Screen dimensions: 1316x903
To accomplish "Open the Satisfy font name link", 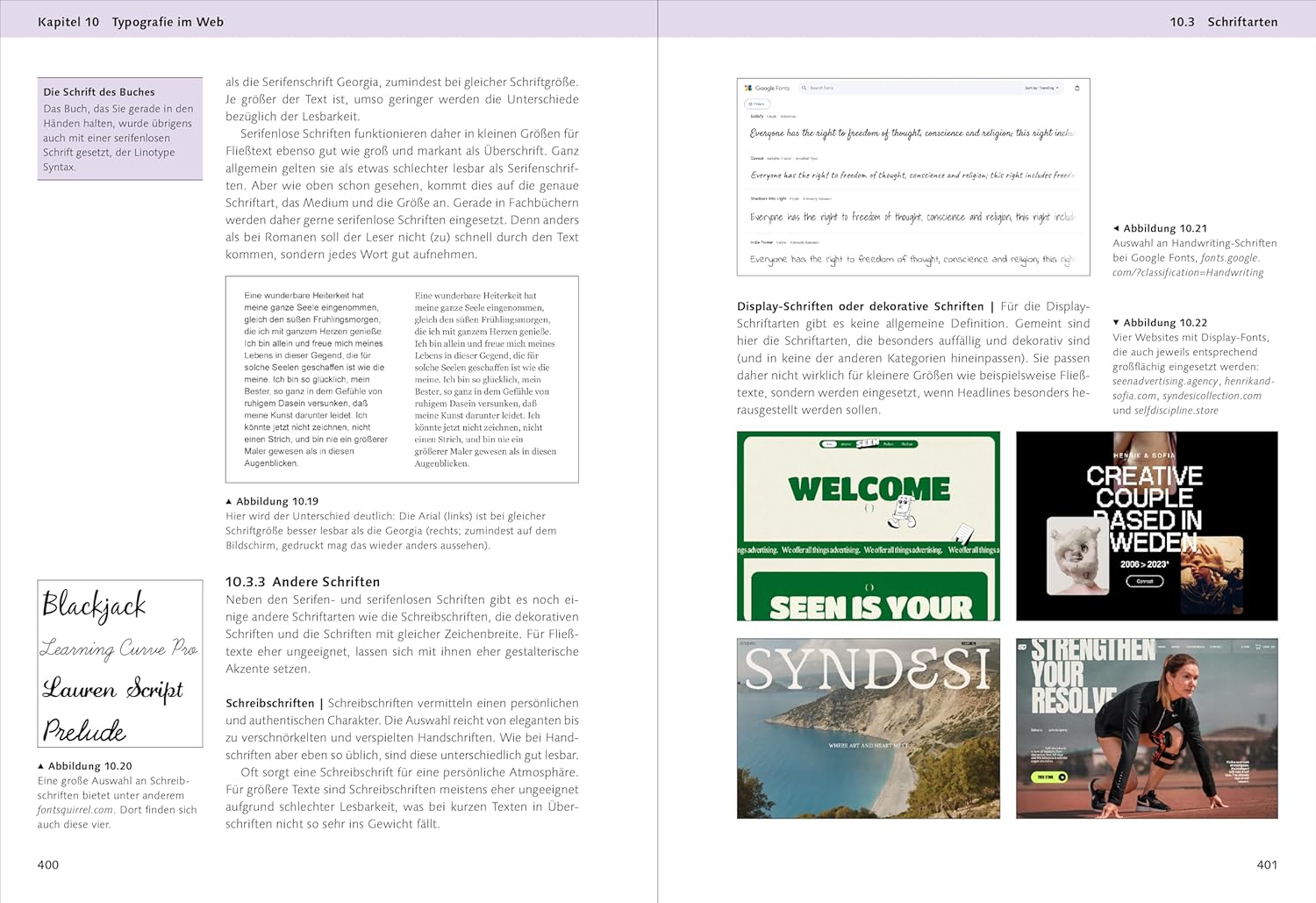I will click(x=757, y=116).
